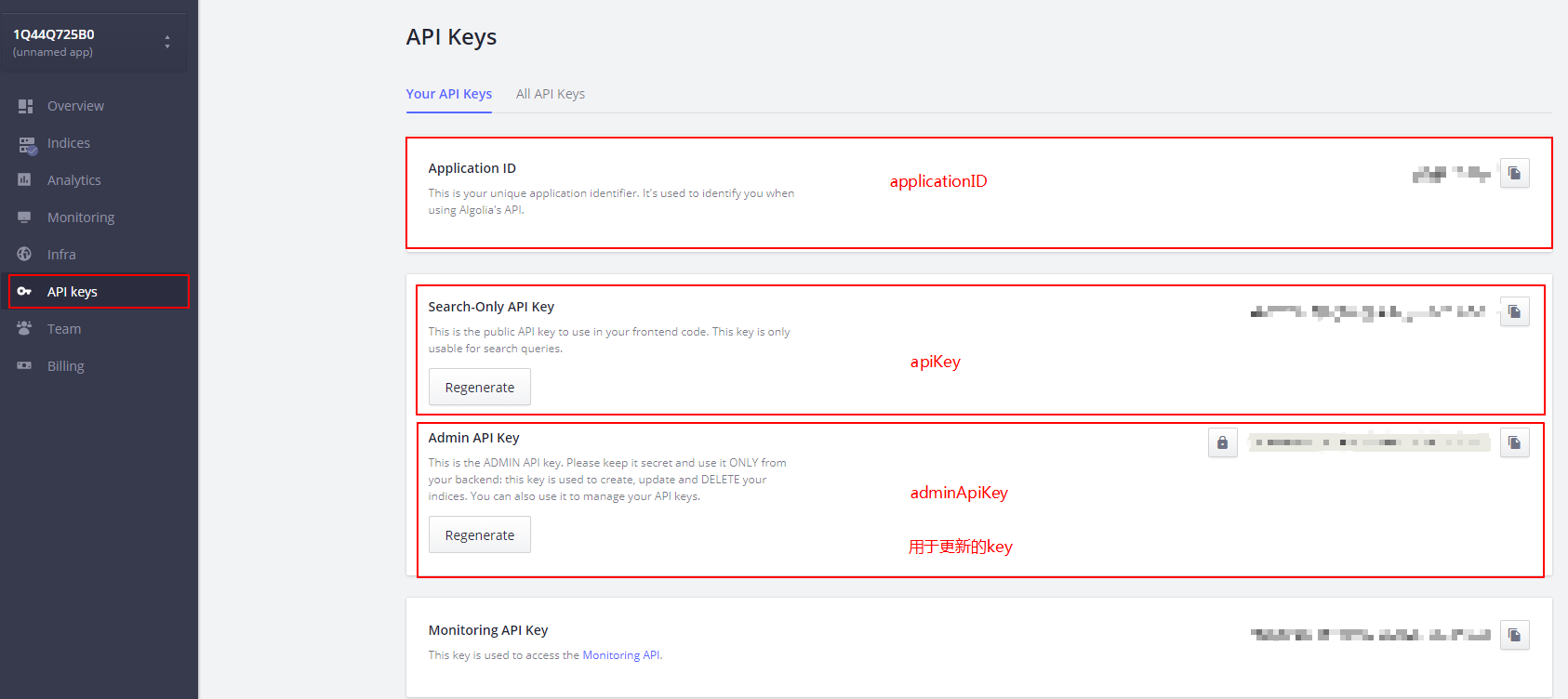Image resolution: width=1568 pixels, height=699 pixels.
Task: Copy the Admin API Key
Action: 1514,443
